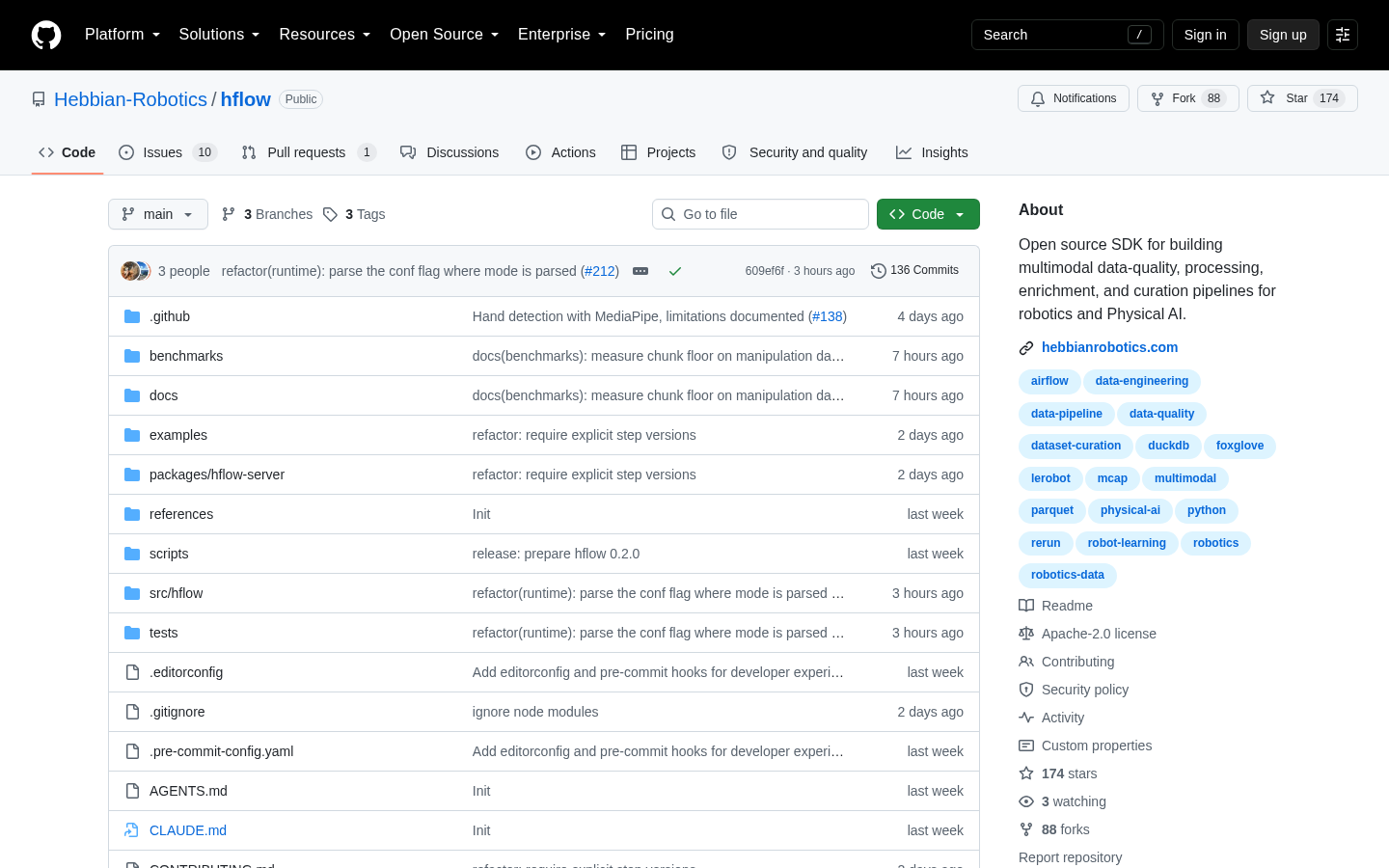
Task: Open the green Code dropdown button
Action: tap(928, 214)
